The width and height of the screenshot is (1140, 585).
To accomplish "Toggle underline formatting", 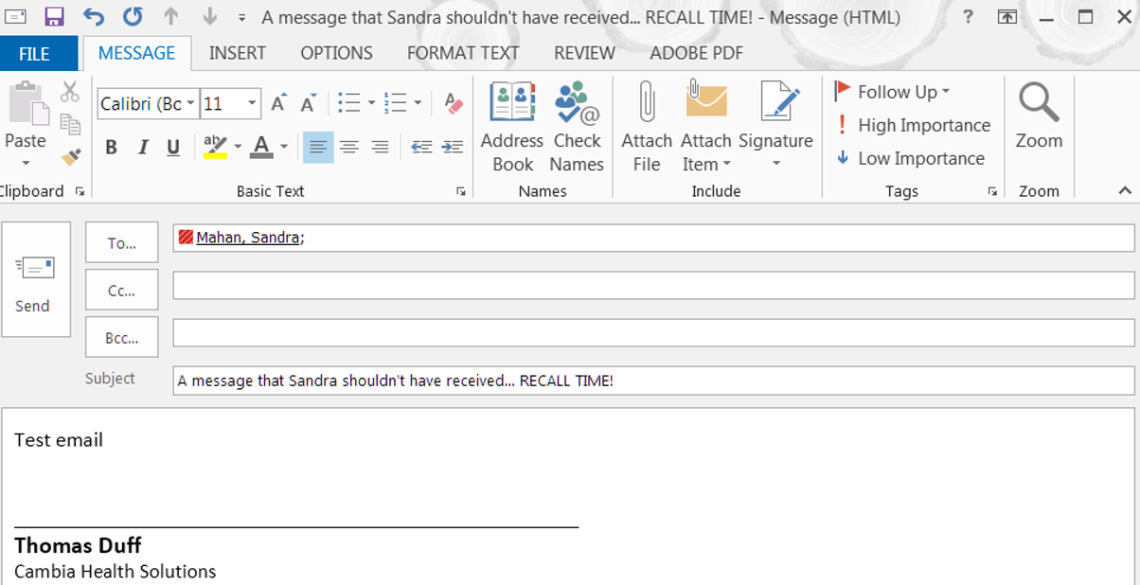I will coord(172,147).
